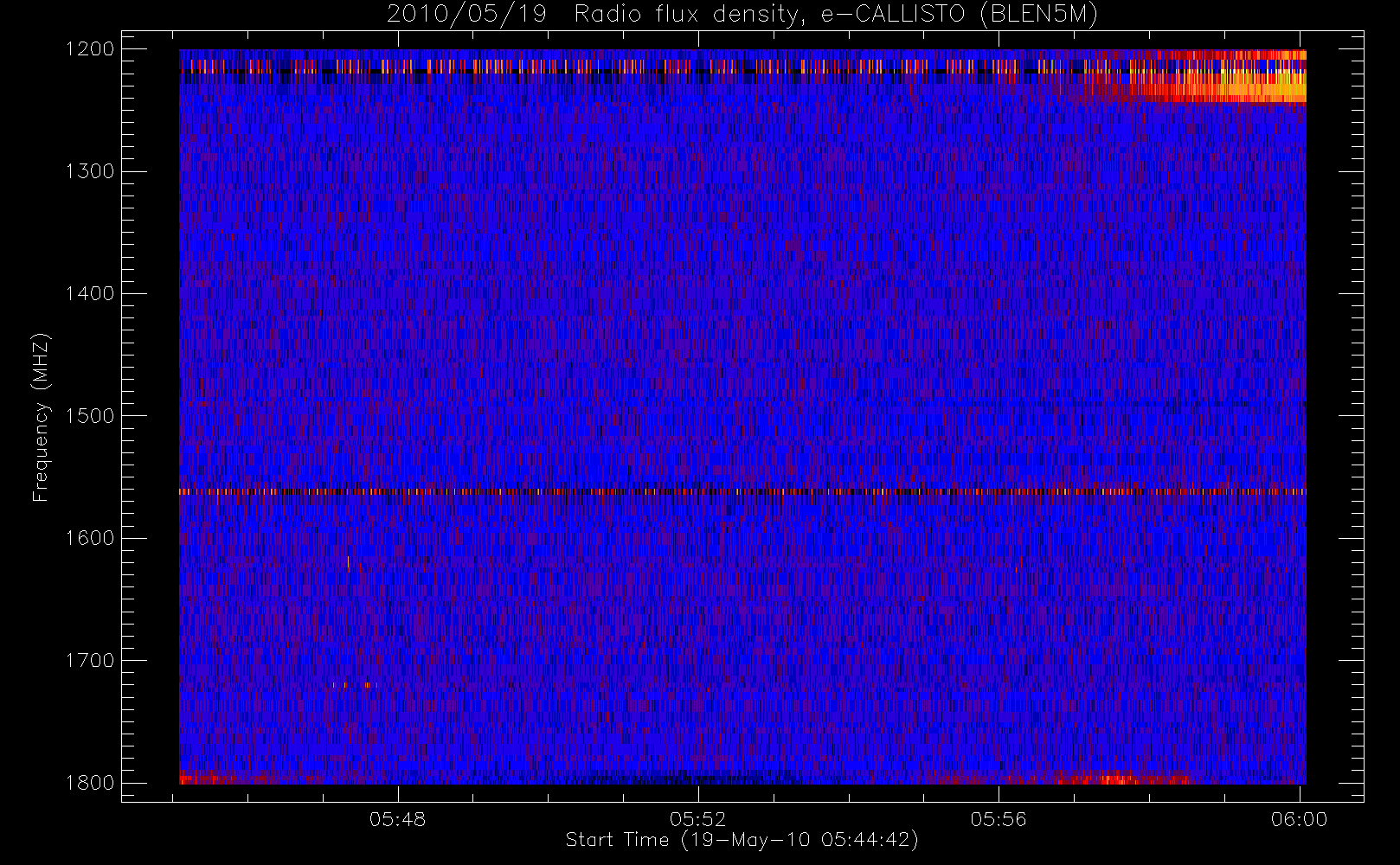The width and height of the screenshot is (1400, 865).
Task: Click the 1500 frequency tick label
Action: click(90, 416)
